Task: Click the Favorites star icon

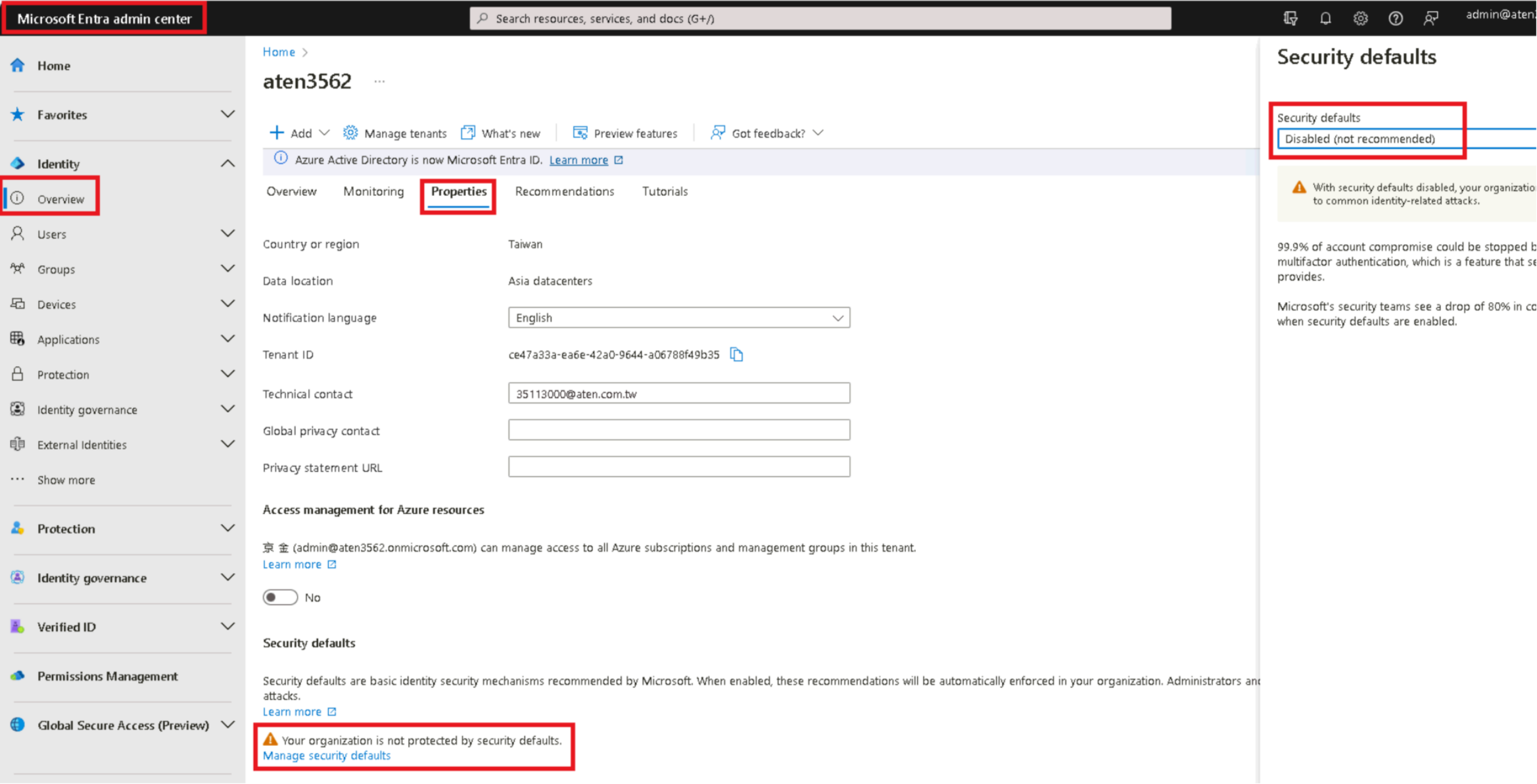Action: coord(18,114)
